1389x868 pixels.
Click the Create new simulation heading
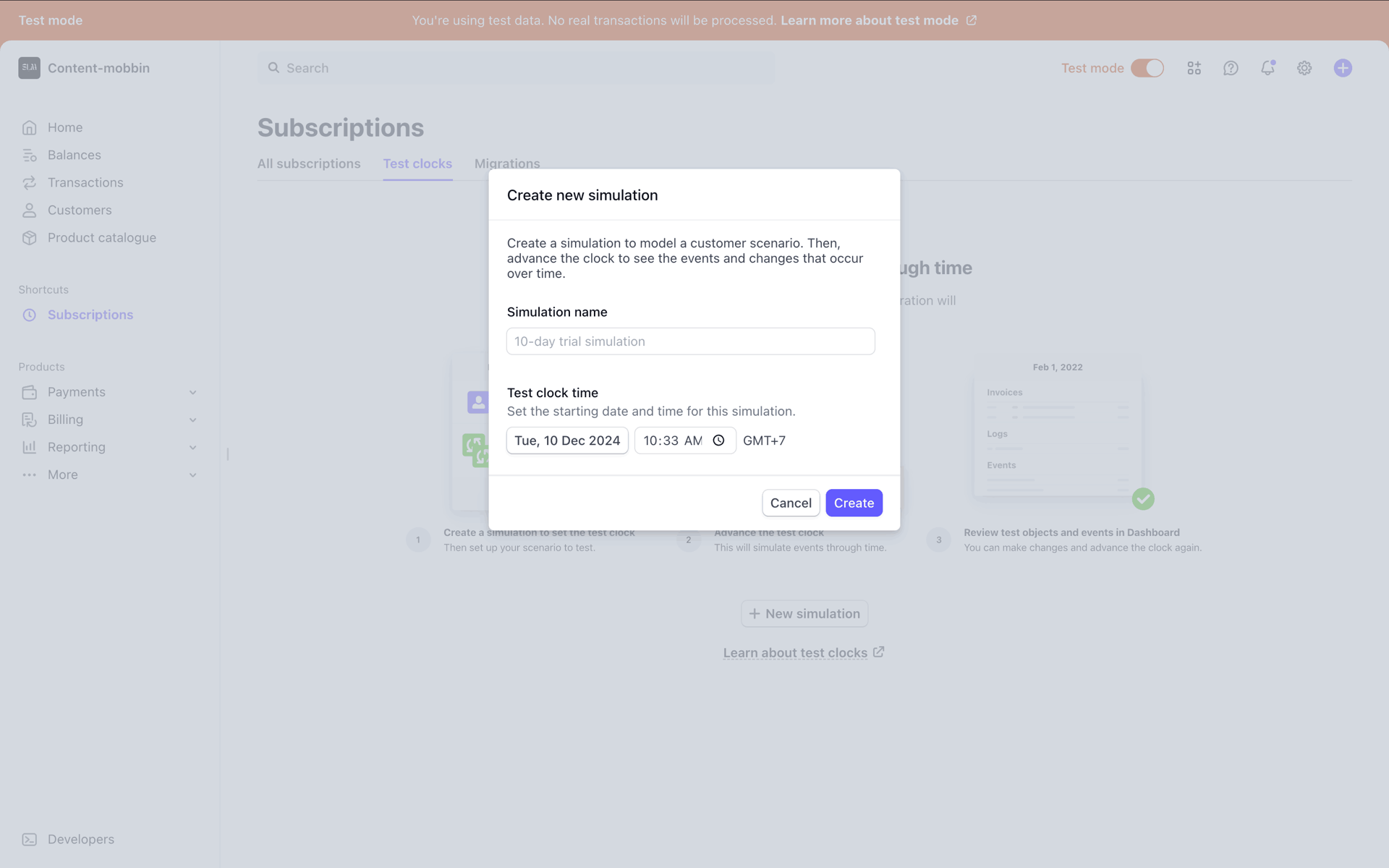[x=582, y=195]
